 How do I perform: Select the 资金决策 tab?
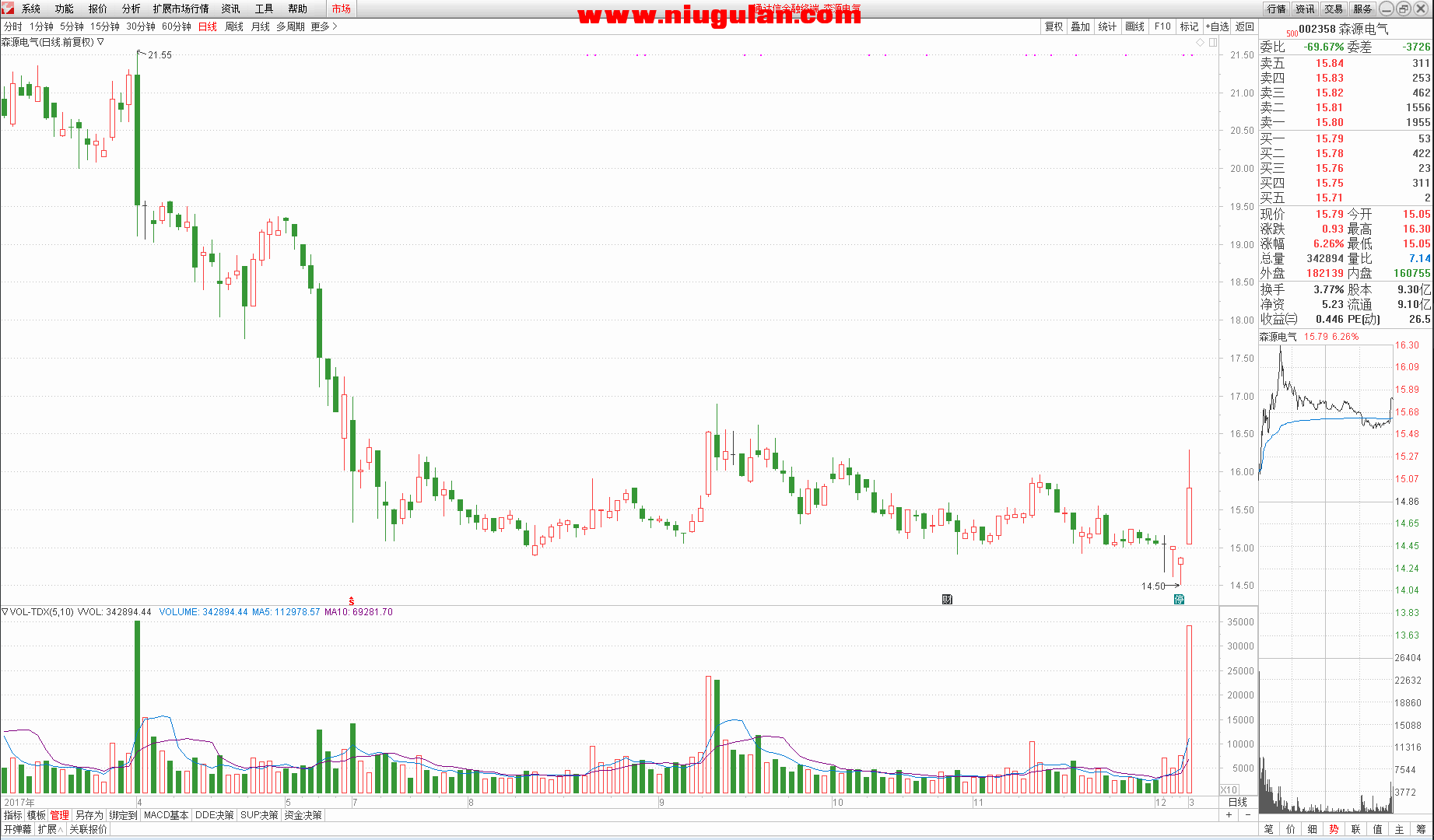[x=303, y=815]
